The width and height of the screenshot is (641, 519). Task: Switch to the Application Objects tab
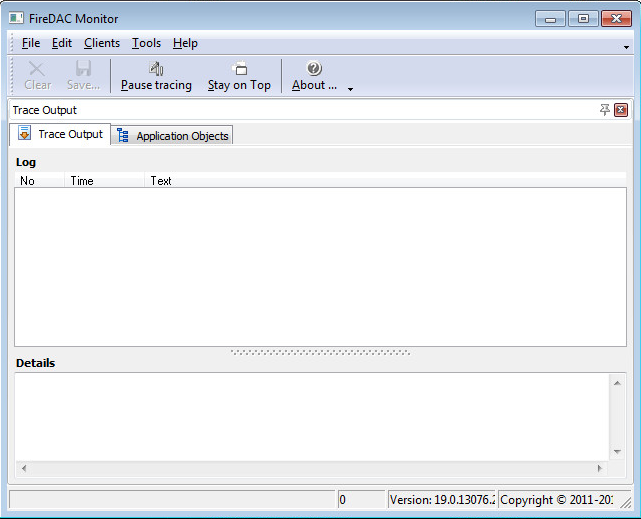(173, 136)
